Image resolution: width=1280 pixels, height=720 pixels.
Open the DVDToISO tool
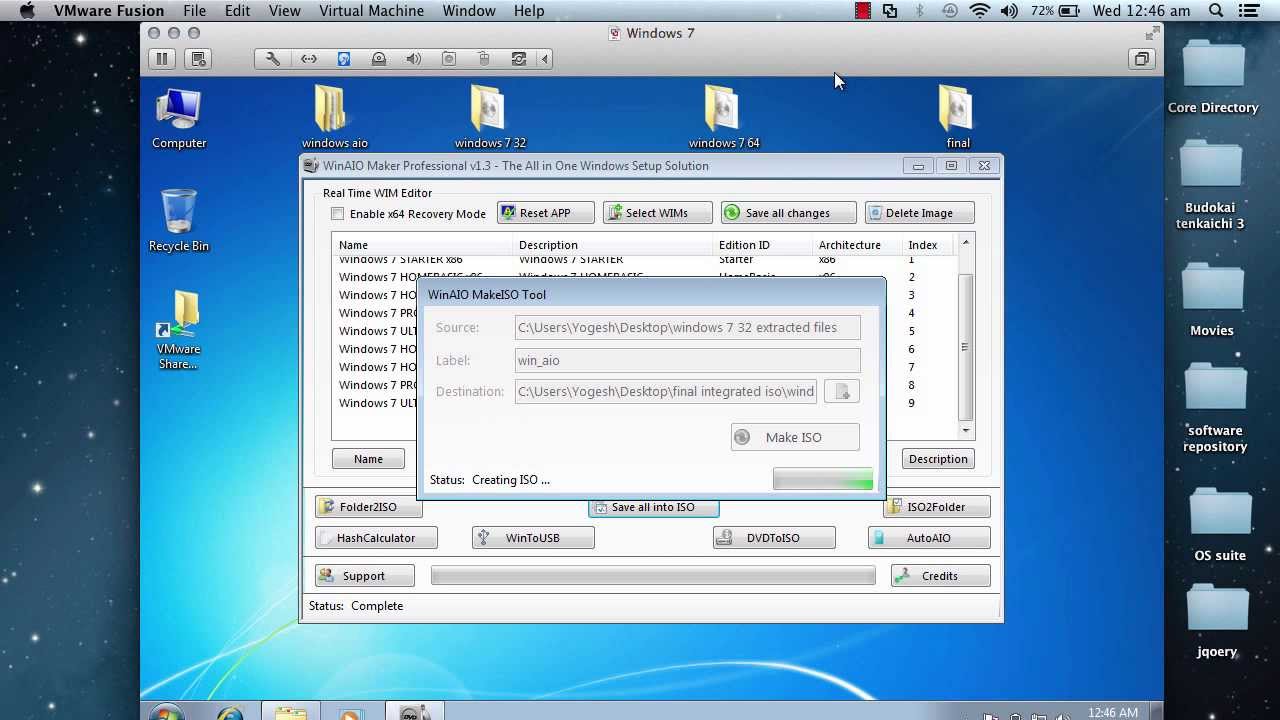774,538
